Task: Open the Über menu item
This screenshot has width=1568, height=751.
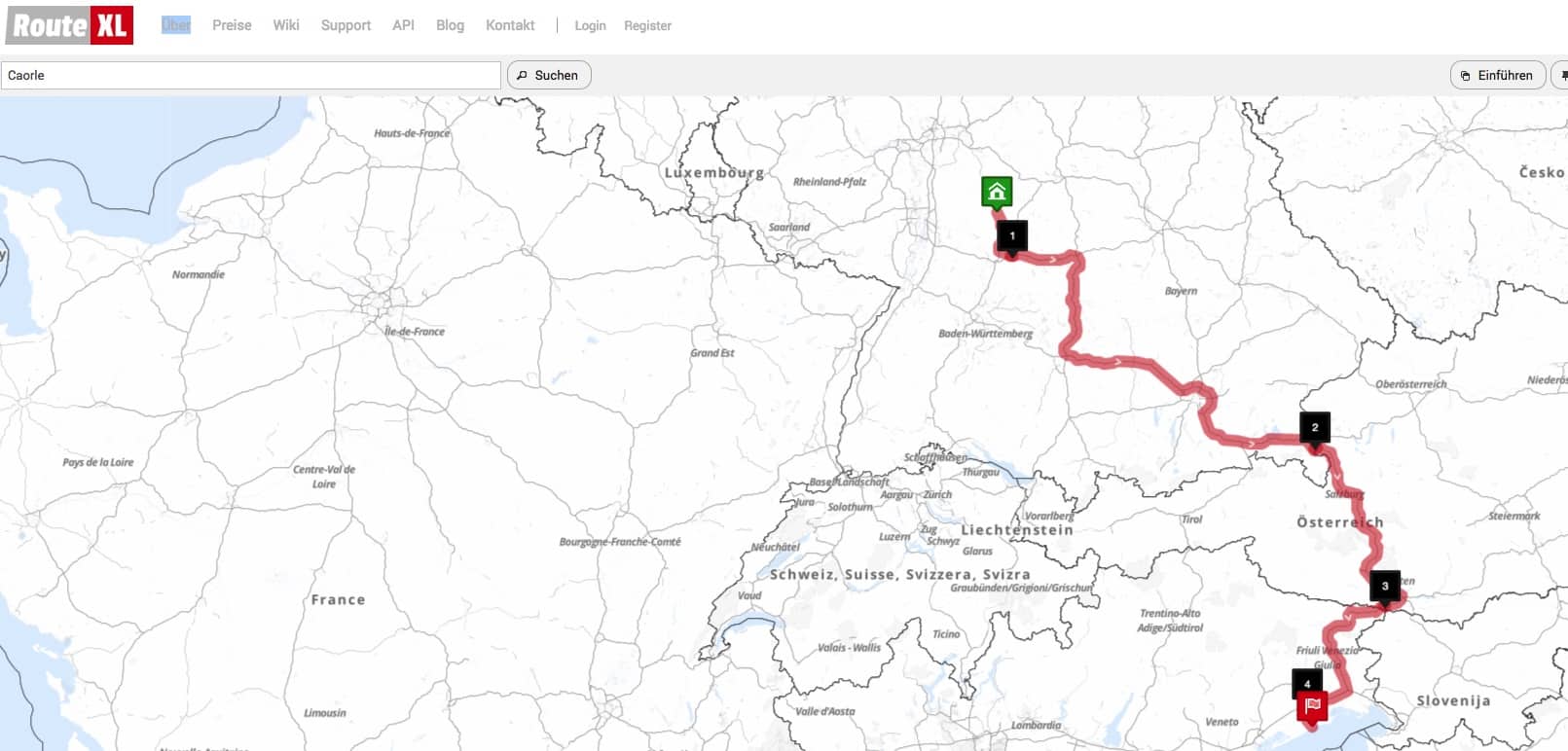Action: (x=176, y=25)
